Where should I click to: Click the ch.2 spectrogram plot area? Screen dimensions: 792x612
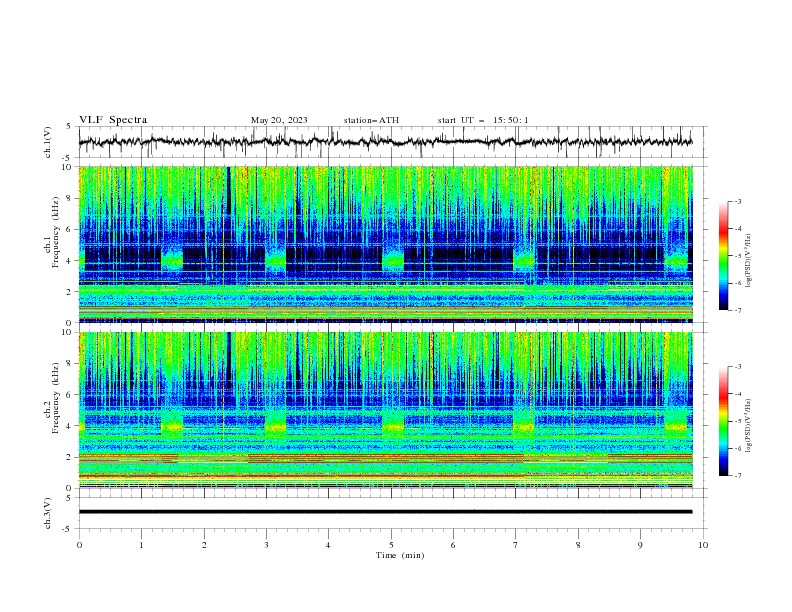click(x=385, y=410)
